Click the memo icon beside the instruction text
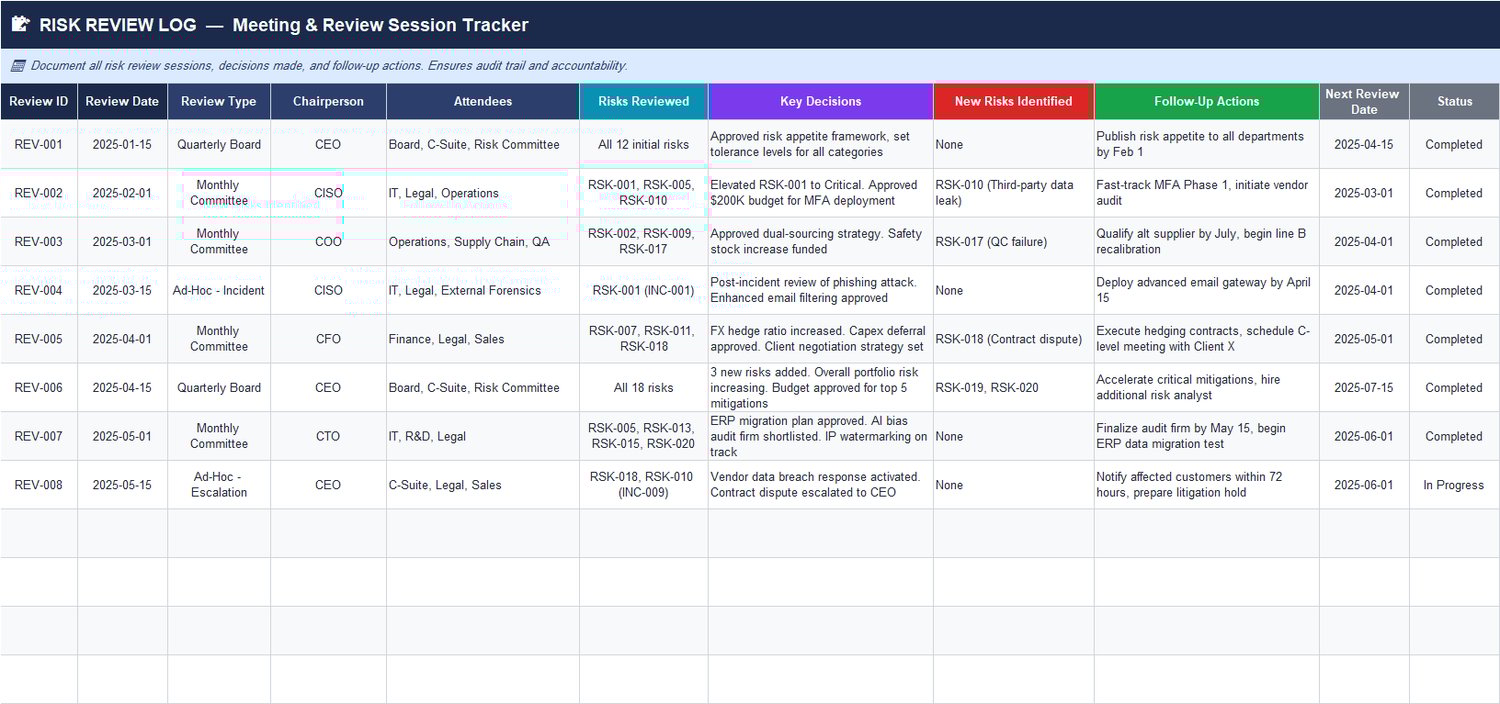1500x704 pixels. tap(16, 65)
